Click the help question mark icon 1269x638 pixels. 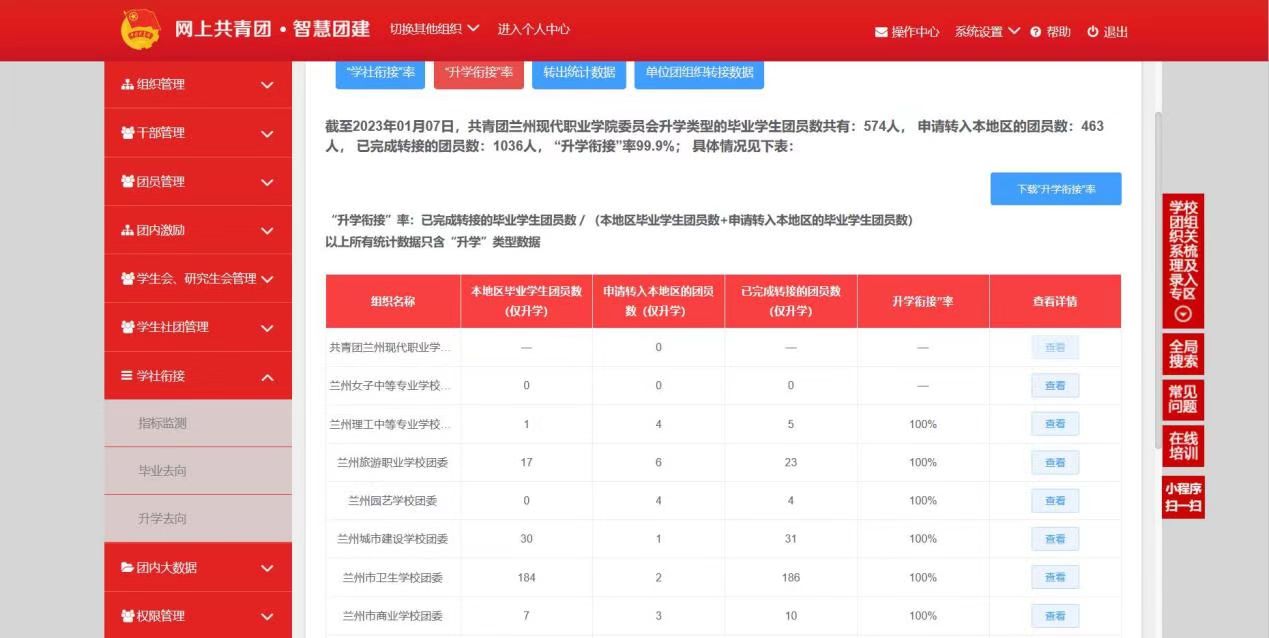pos(1036,32)
